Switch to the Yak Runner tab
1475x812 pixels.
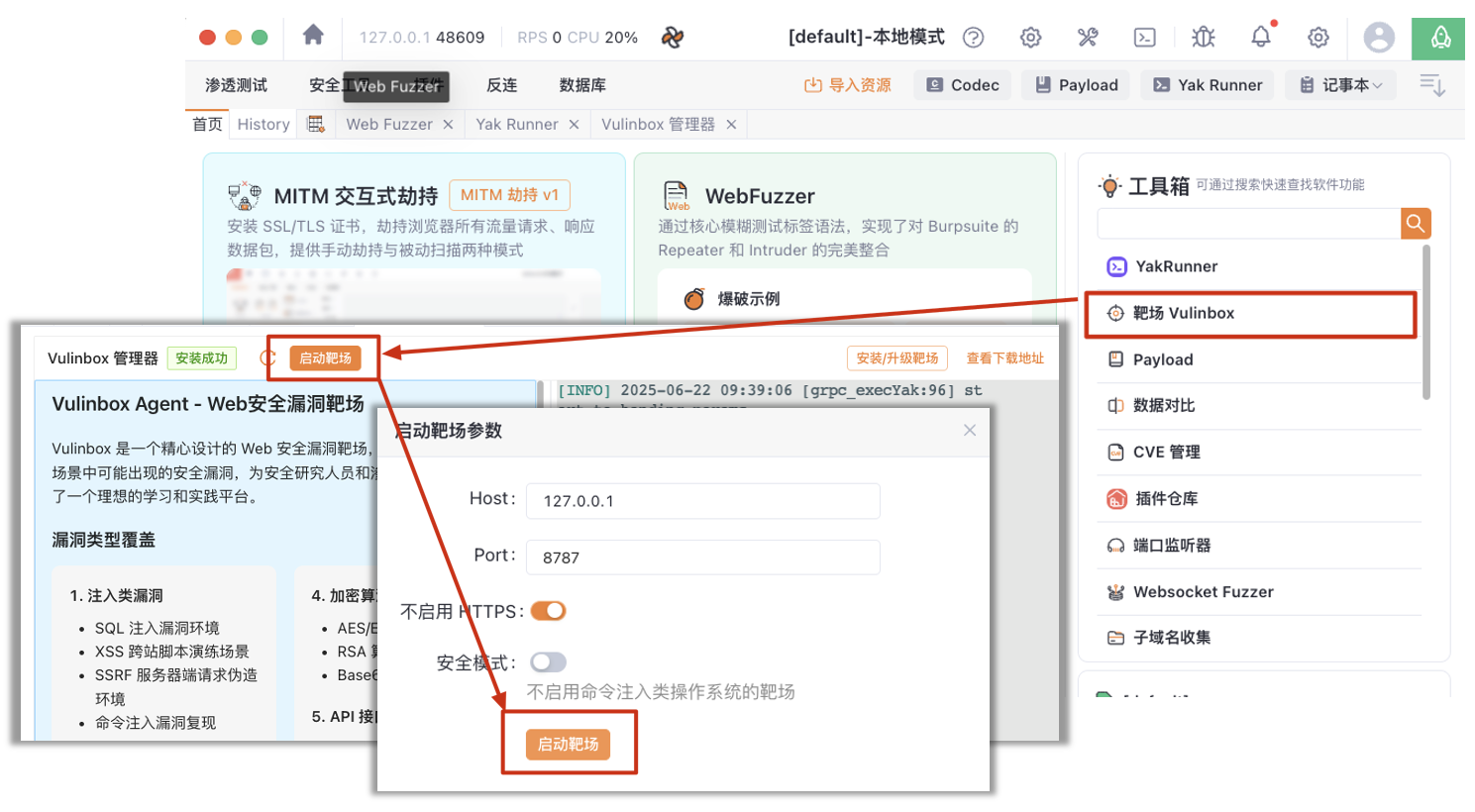point(517,124)
